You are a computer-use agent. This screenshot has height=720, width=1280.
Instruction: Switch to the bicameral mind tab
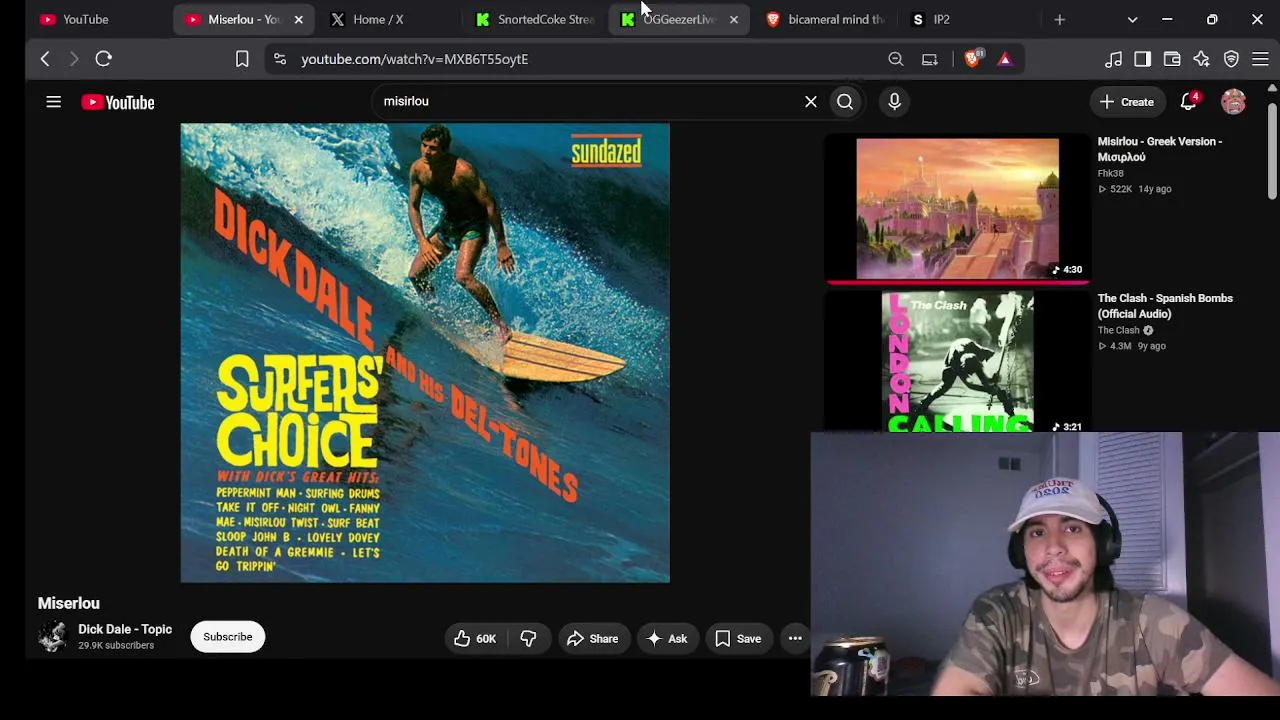coord(825,19)
